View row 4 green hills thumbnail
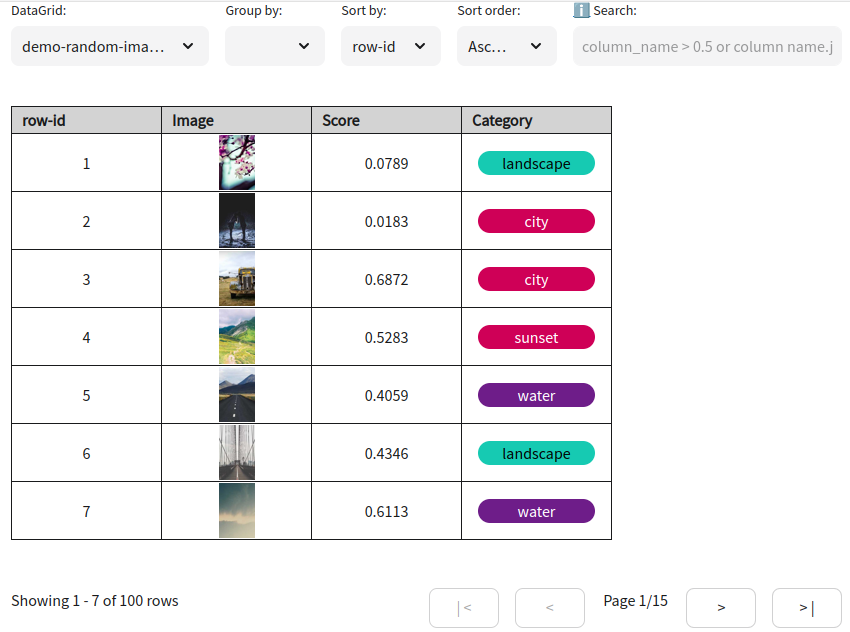This screenshot has width=850, height=632. coord(237,337)
